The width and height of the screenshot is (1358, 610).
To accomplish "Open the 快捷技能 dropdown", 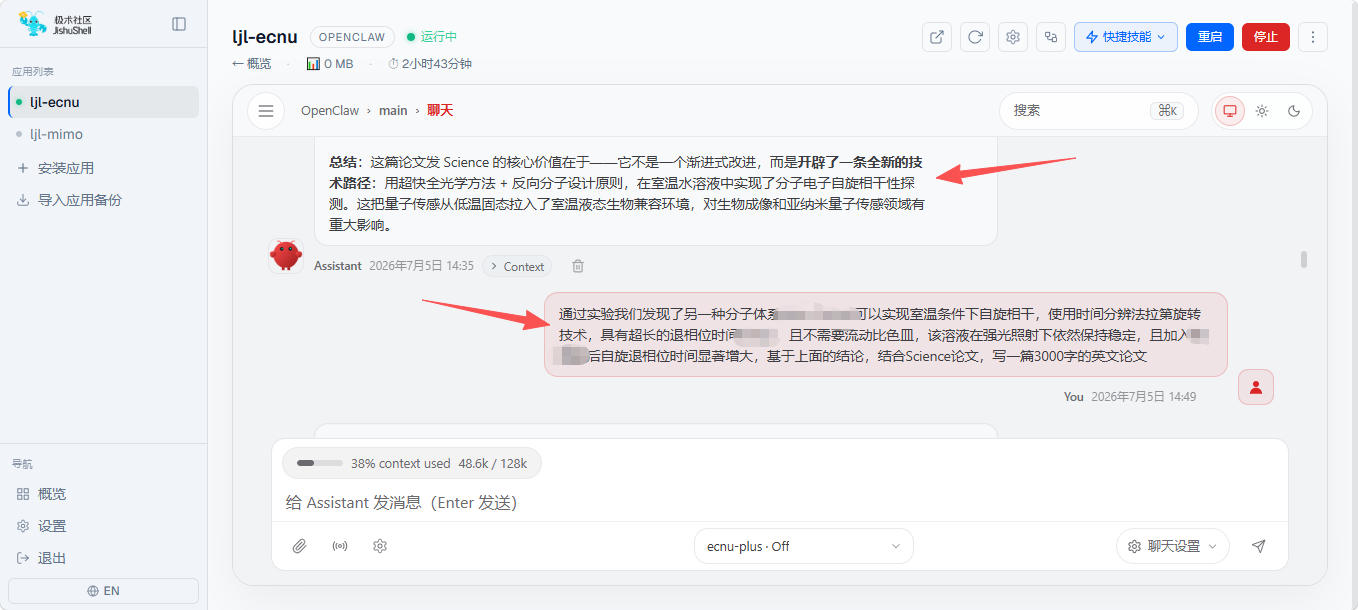I will click(1126, 37).
